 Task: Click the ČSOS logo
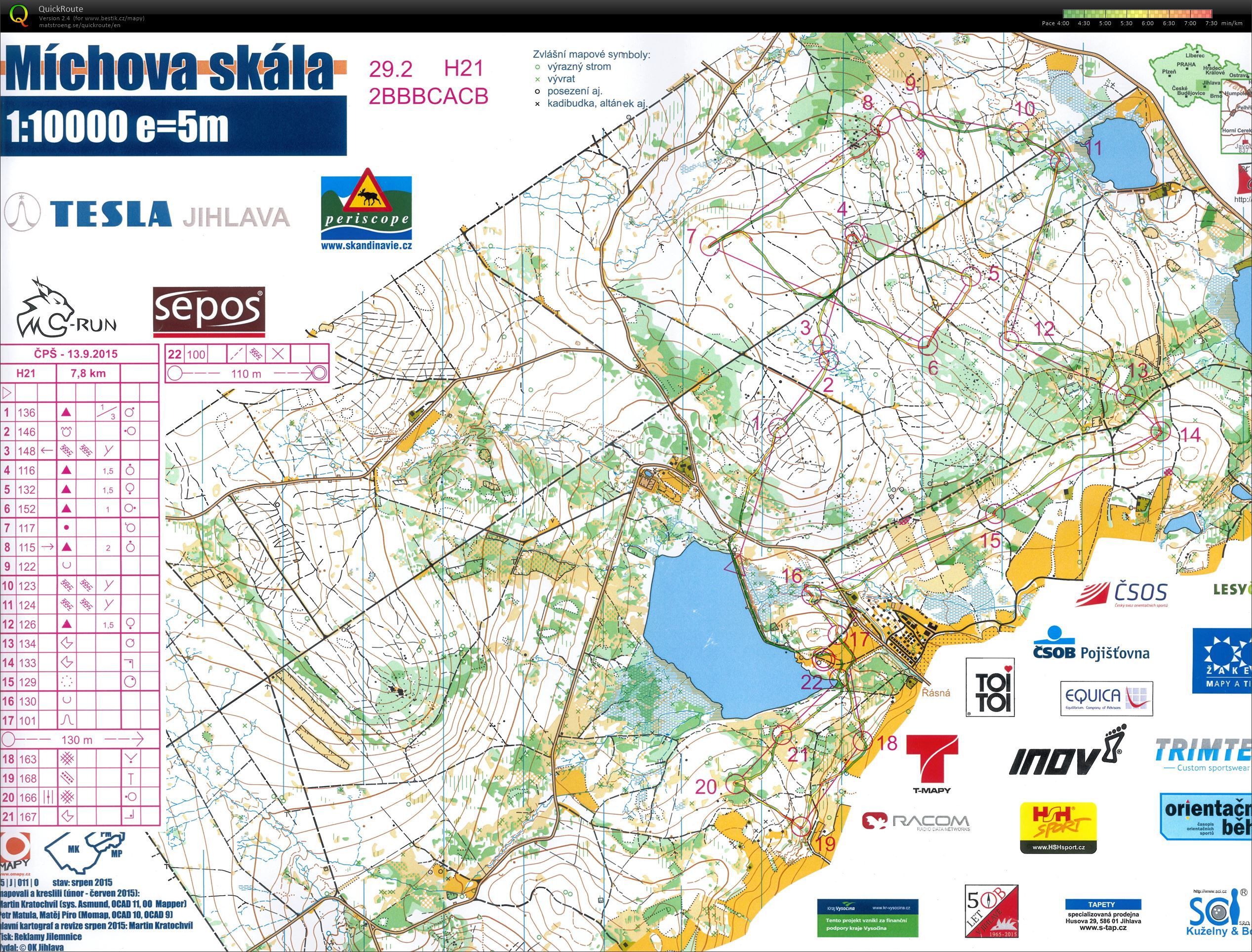1122,594
